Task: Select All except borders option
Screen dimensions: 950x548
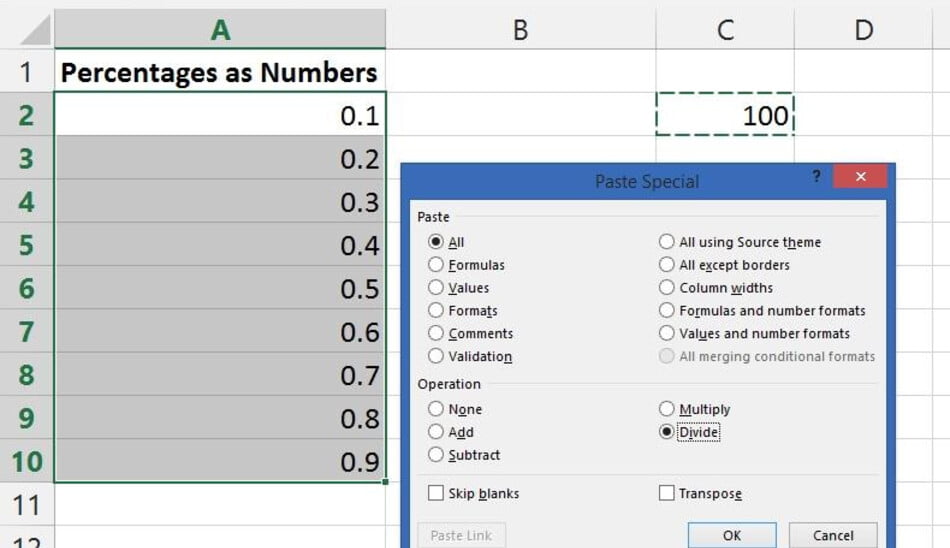Action: pos(666,264)
